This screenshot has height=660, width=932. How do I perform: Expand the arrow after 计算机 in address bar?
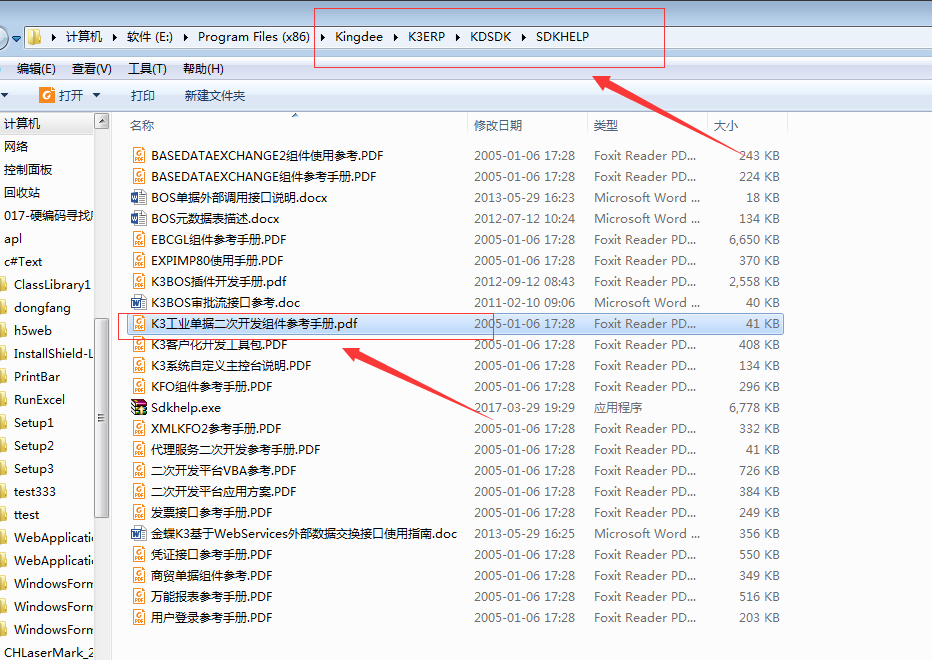click(x=115, y=37)
